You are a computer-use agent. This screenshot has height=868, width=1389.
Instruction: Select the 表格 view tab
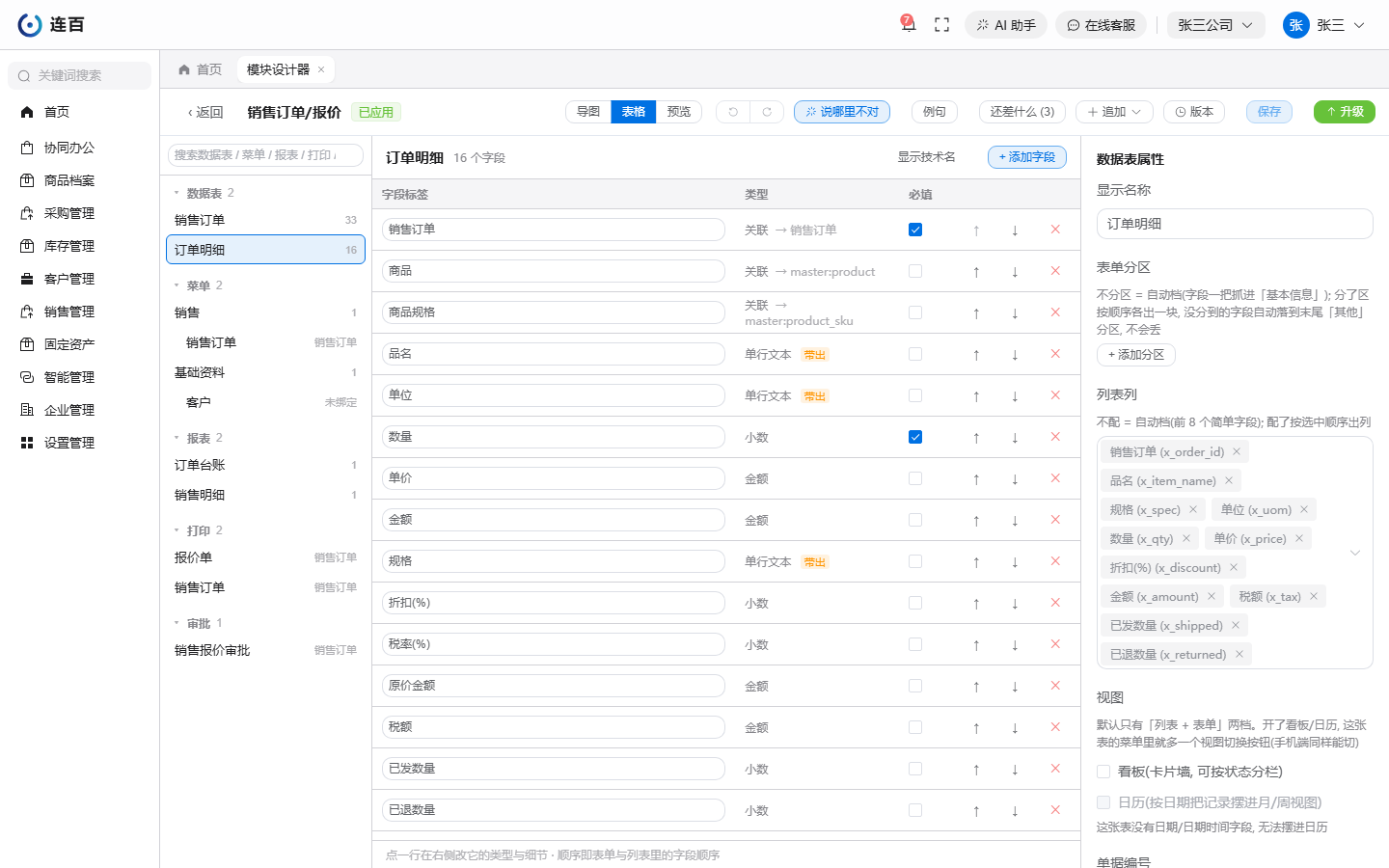(x=634, y=112)
